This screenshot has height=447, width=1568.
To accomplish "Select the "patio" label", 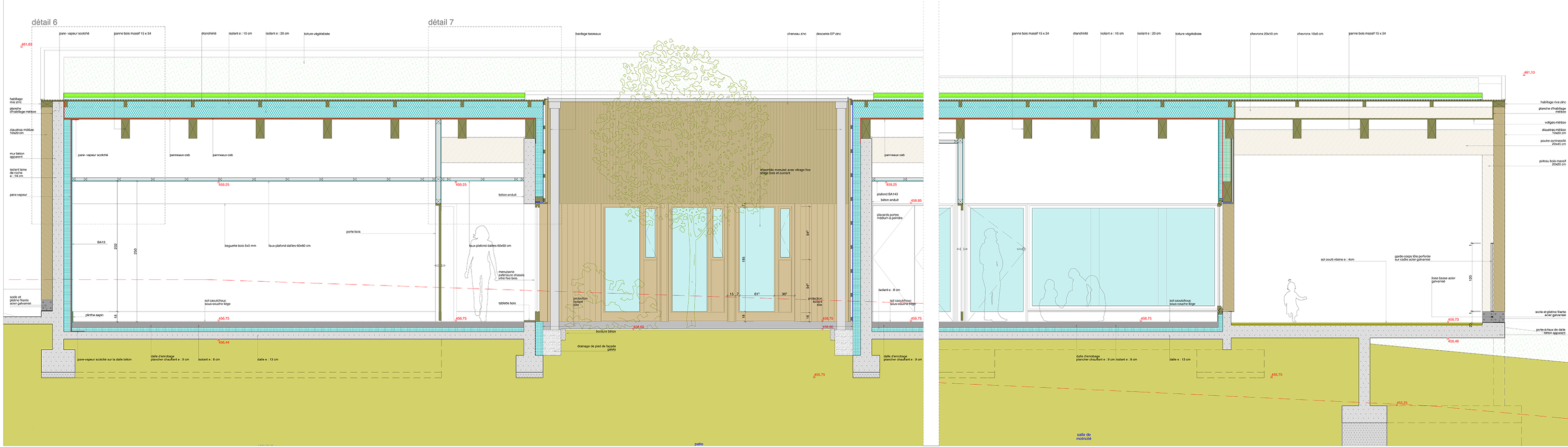I will pyautogui.click(x=699, y=444).
